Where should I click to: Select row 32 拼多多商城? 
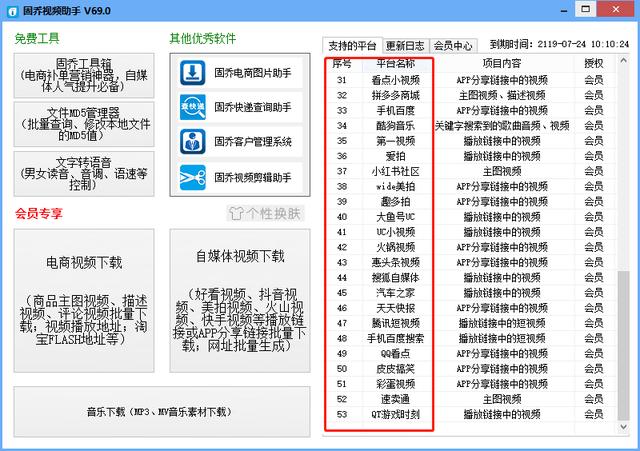click(471, 95)
